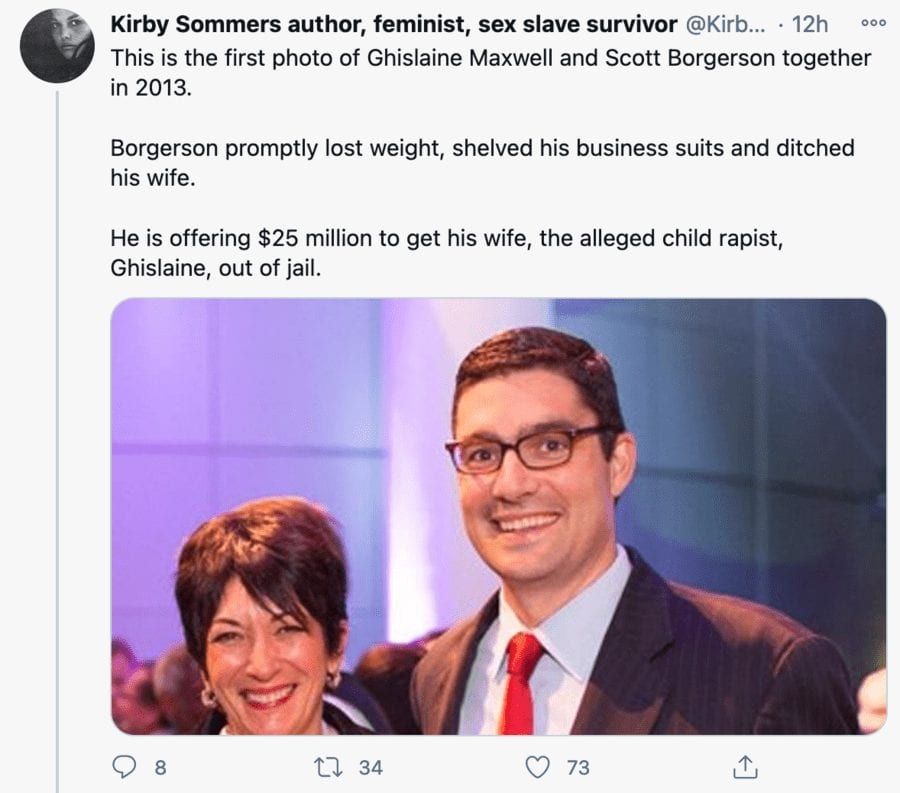Retweet this post using the retweet icon
Viewport: 900px width, 793px height.
pyautogui.click(x=338, y=767)
